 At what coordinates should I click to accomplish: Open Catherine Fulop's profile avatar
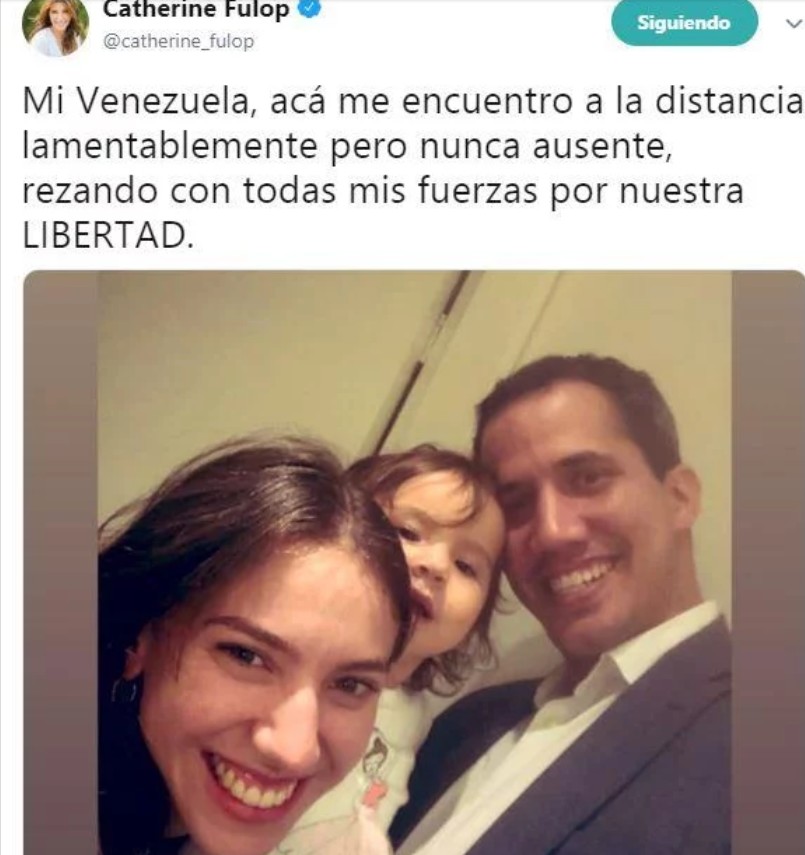tap(55, 27)
